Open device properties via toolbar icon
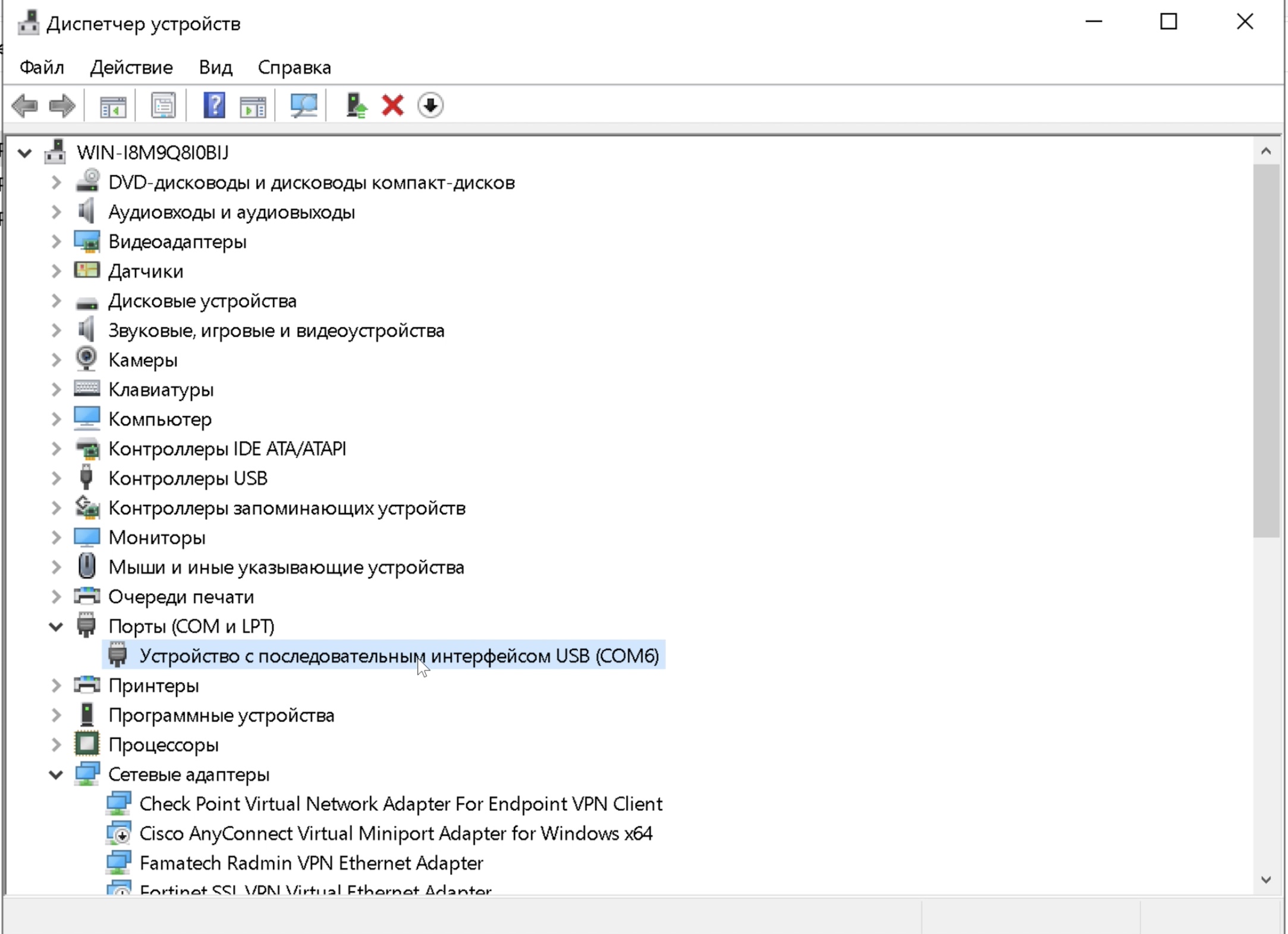Screen dimensions: 1288x934 pyautogui.click(x=162, y=105)
